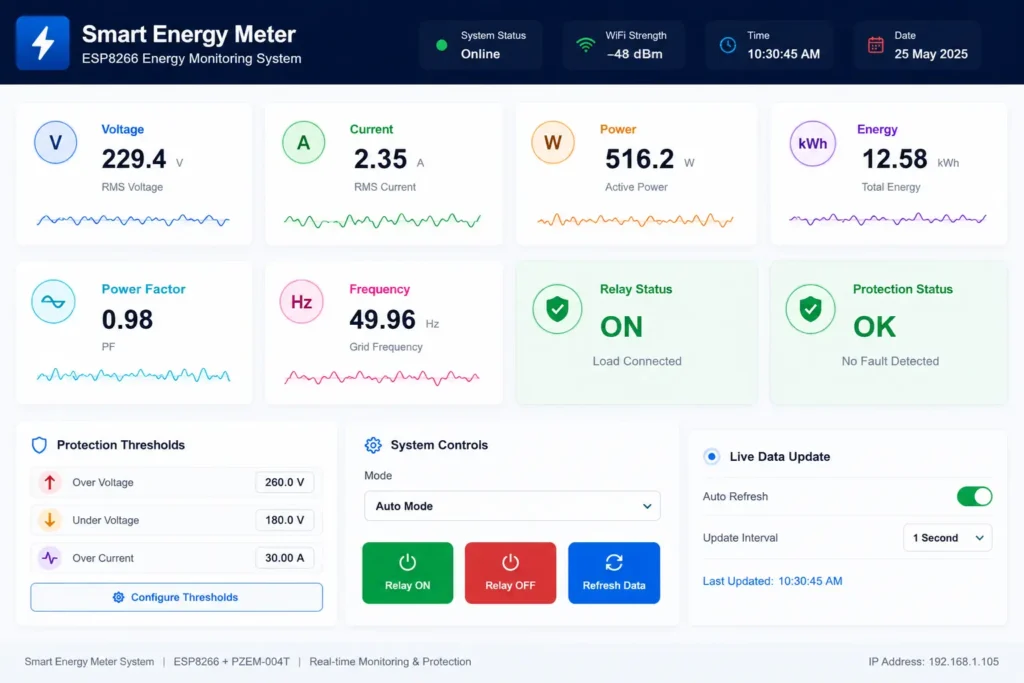The width and height of the screenshot is (1024, 683).
Task: Click the Power W circle icon
Action: (x=553, y=142)
